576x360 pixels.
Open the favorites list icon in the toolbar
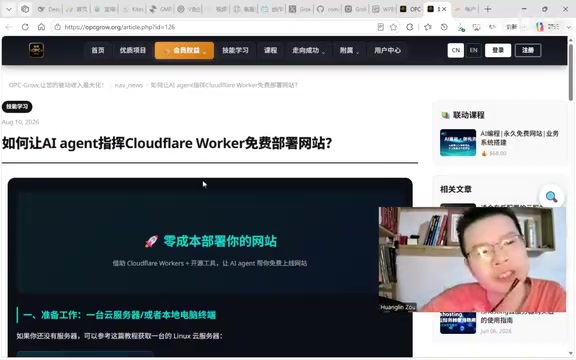[x=428, y=27]
